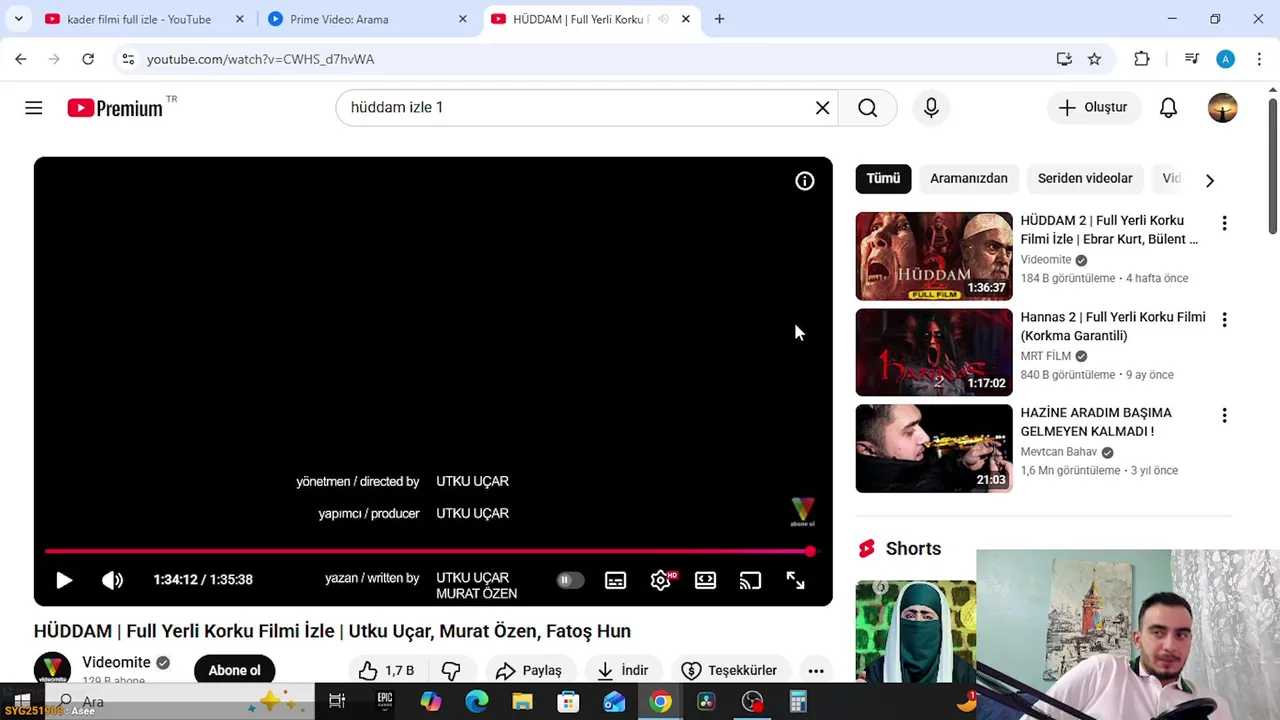The height and width of the screenshot is (720, 1280).
Task: Like the video with 1,7 B likes
Action: click(x=386, y=670)
